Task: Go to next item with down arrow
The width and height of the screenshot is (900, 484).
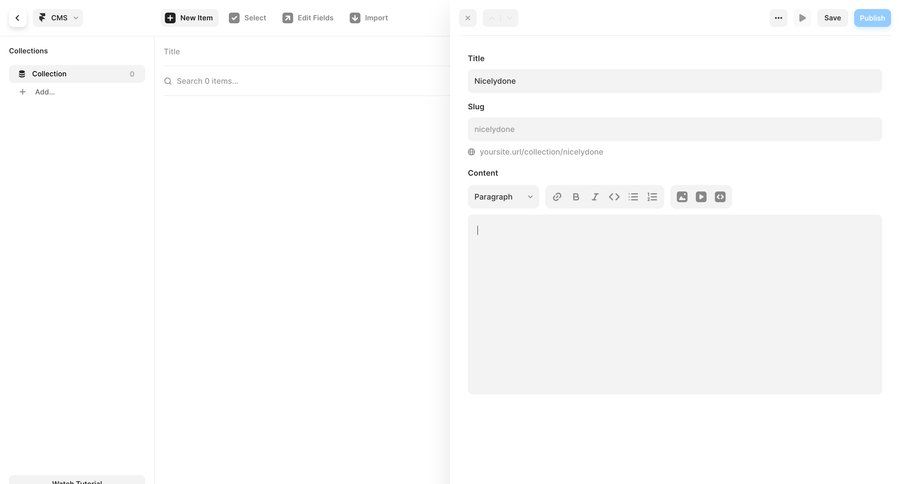Action: (x=509, y=18)
